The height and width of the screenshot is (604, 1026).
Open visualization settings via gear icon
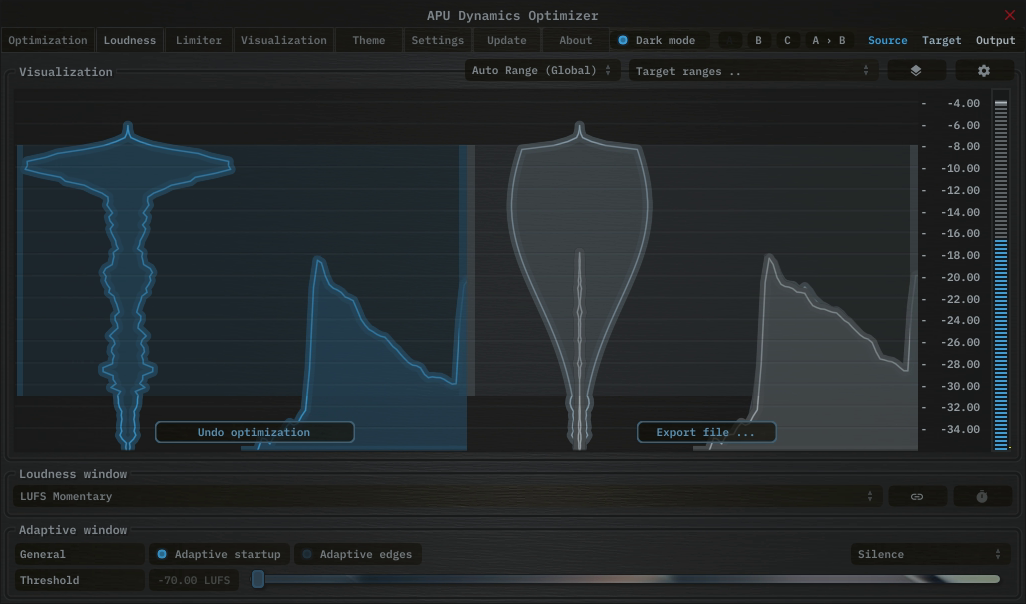tap(984, 71)
